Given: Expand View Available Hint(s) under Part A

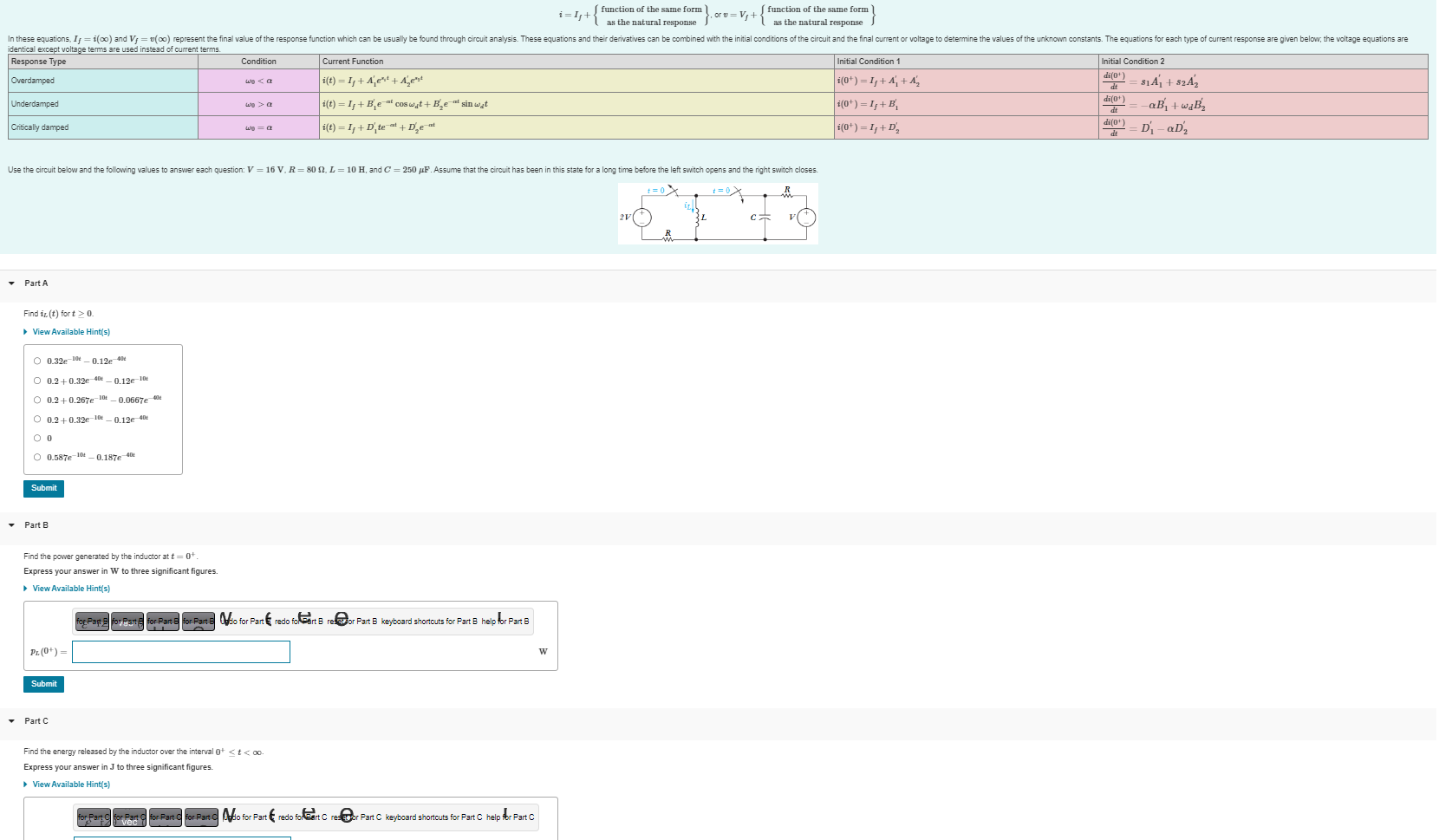Looking at the screenshot, I should pos(67,332).
